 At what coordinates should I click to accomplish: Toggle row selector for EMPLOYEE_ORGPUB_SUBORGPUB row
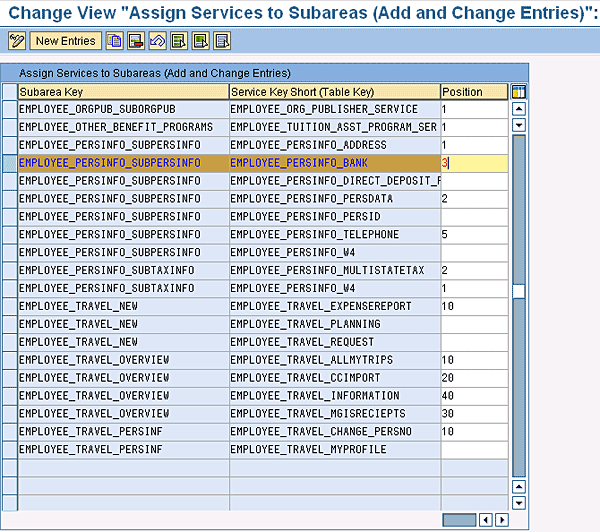click(10, 109)
